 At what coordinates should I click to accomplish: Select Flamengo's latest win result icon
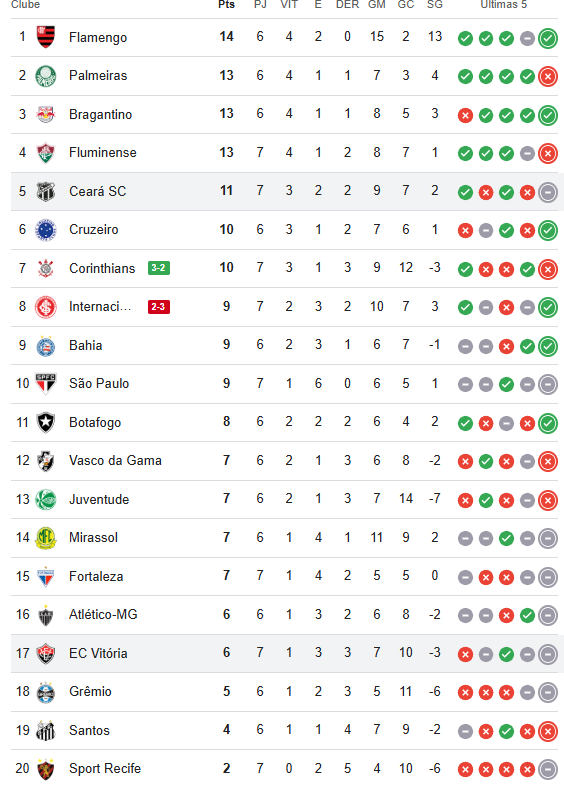point(548,38)
